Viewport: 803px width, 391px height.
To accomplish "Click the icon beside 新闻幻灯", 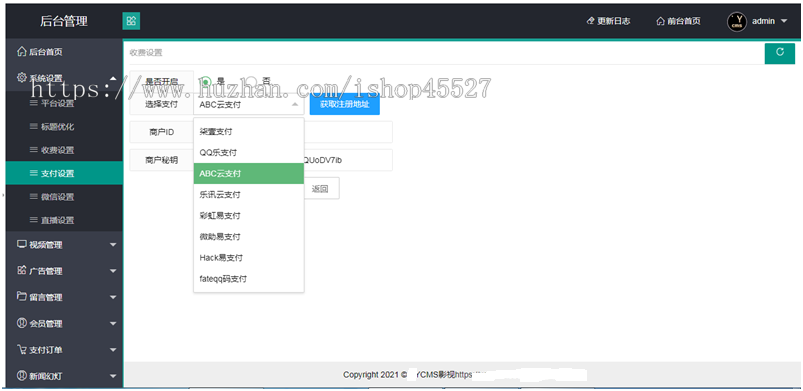I will (22, 376).
